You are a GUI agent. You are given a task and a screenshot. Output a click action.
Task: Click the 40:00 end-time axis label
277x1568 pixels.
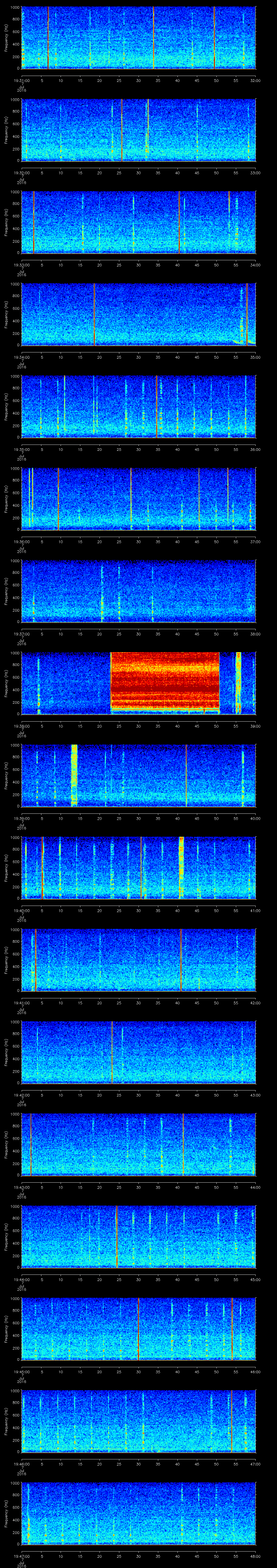tap(255, 818)
